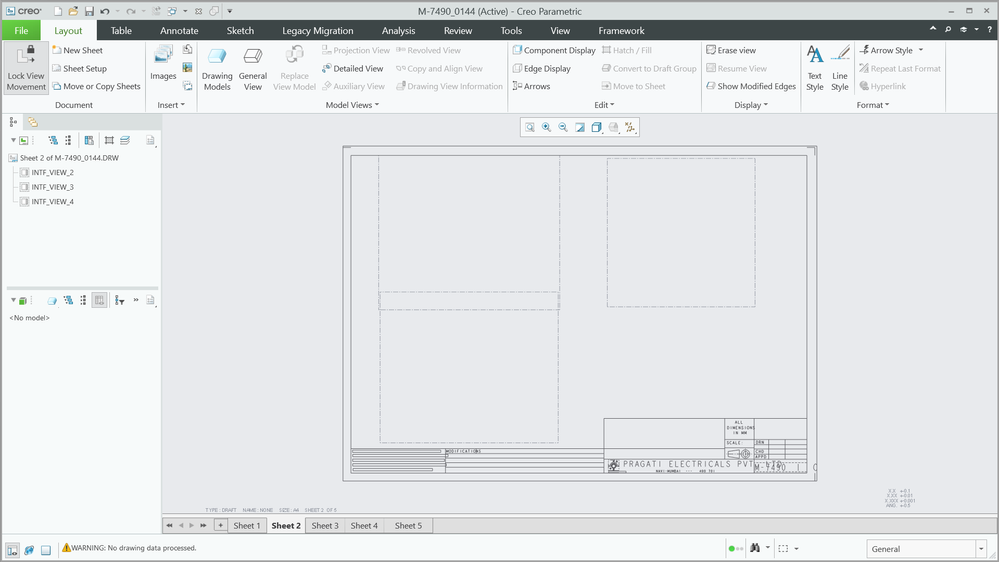Click the find binoculars icon in status bar
Image resolution: width=999 pixels, height=562 pixels.
click(755, 548)
